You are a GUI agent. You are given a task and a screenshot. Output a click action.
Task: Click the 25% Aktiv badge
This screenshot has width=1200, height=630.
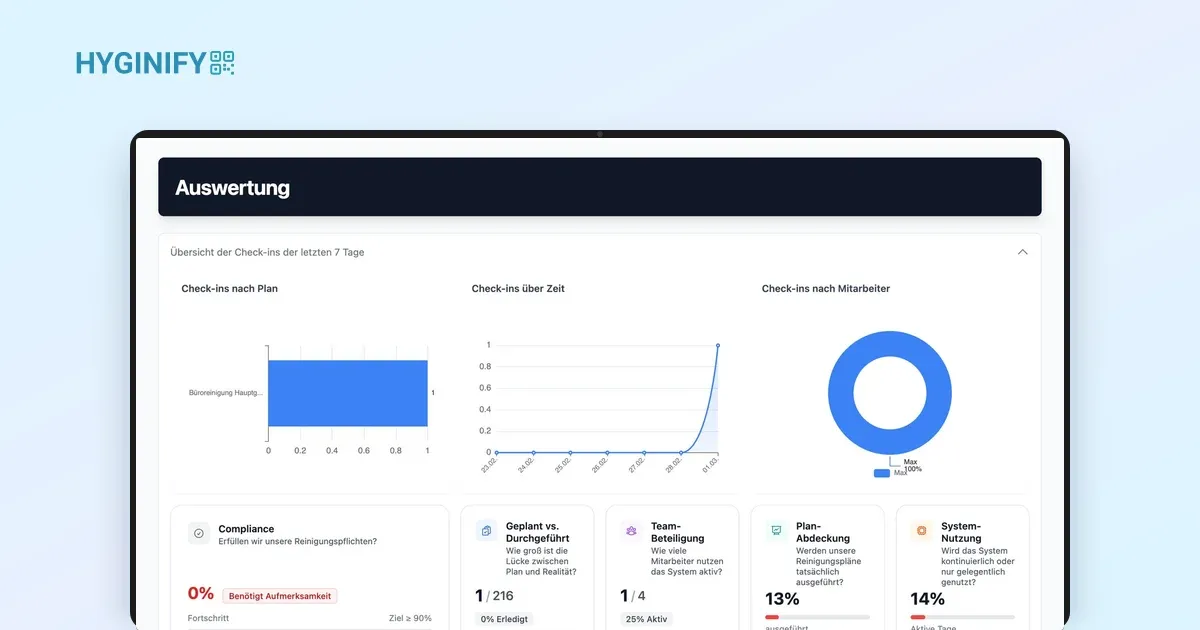point(647,619)
